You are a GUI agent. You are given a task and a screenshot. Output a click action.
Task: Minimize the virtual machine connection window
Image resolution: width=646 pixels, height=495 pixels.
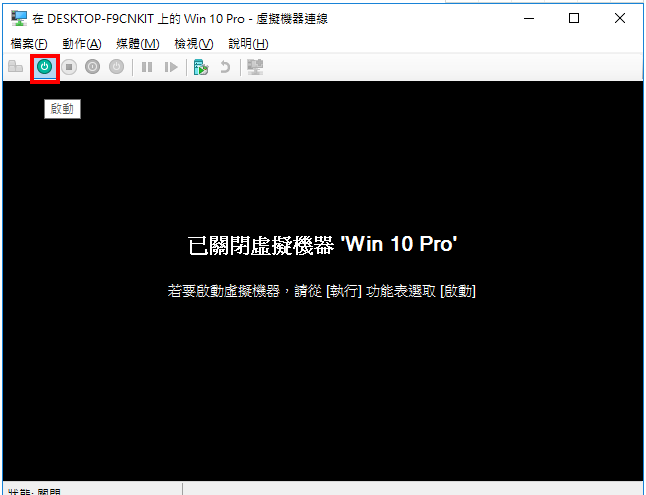(529, 19)
